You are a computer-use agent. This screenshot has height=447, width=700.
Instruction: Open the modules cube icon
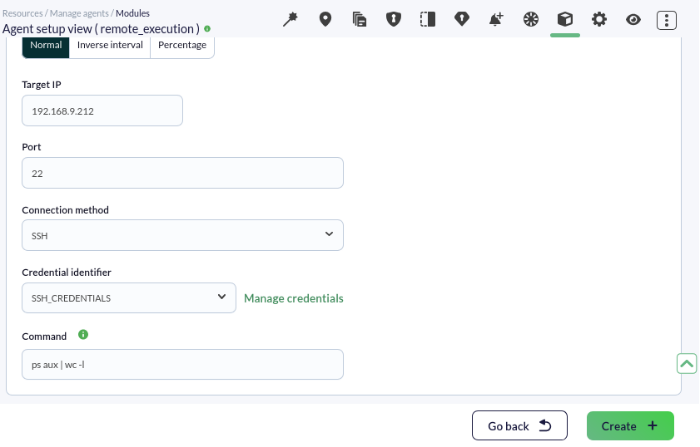pos(565,20)
